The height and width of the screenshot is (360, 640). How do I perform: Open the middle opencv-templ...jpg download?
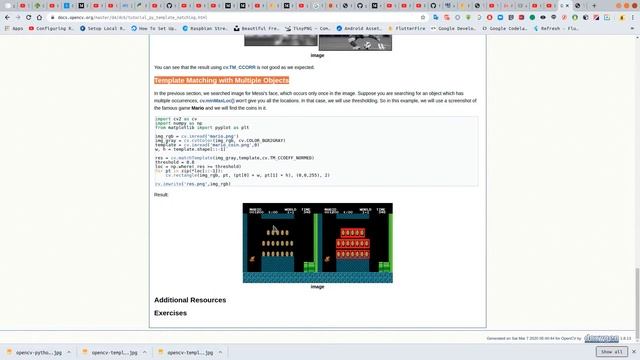[110, 352]
